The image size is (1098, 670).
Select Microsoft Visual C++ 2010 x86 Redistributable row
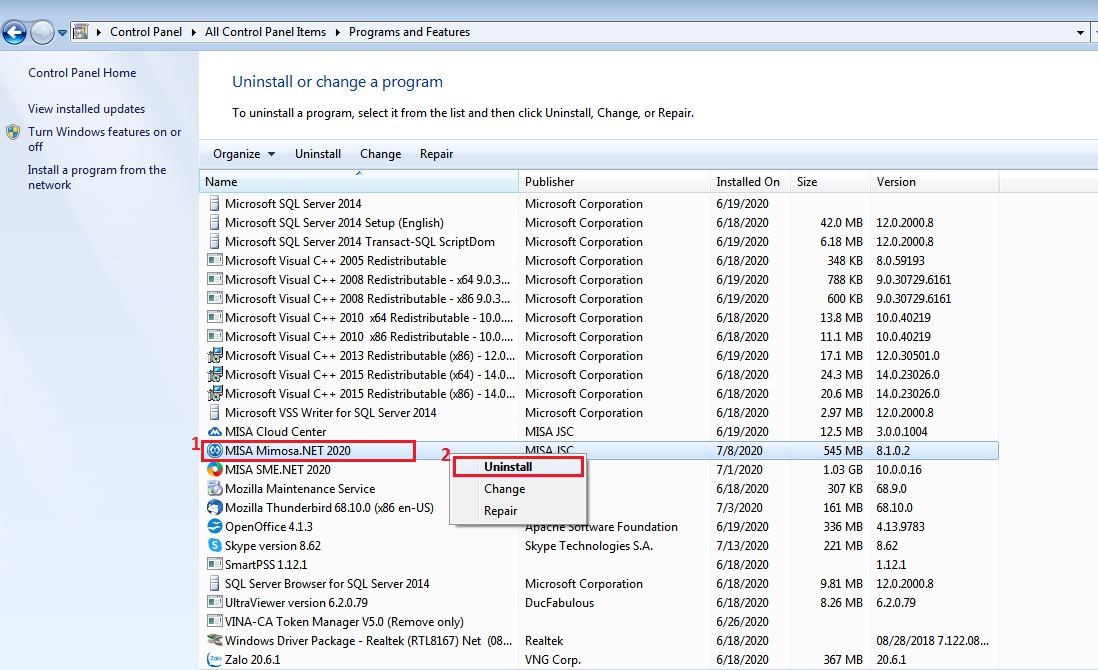pyautogui.click(x=599, y=337)
